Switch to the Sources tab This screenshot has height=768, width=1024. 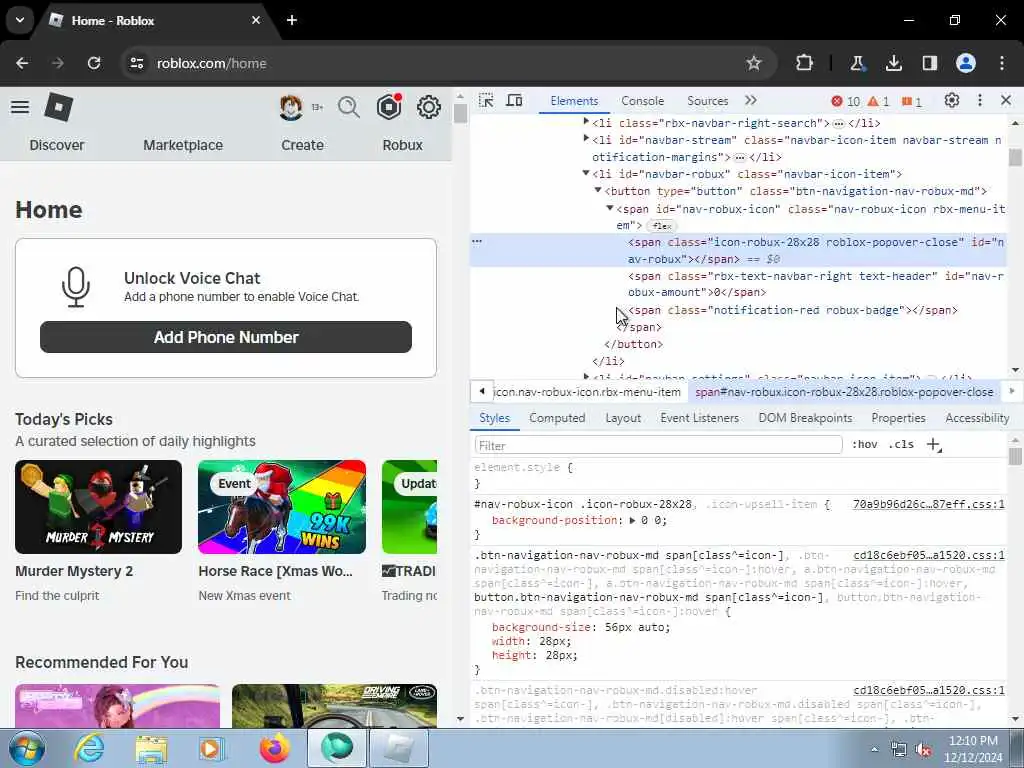(707, 101)
